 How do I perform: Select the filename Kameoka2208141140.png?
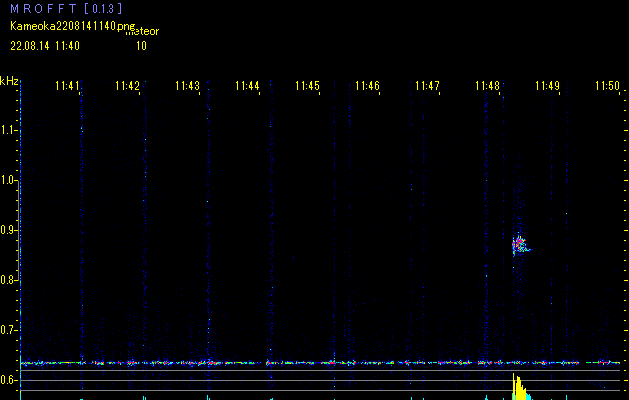pos(73,26)
